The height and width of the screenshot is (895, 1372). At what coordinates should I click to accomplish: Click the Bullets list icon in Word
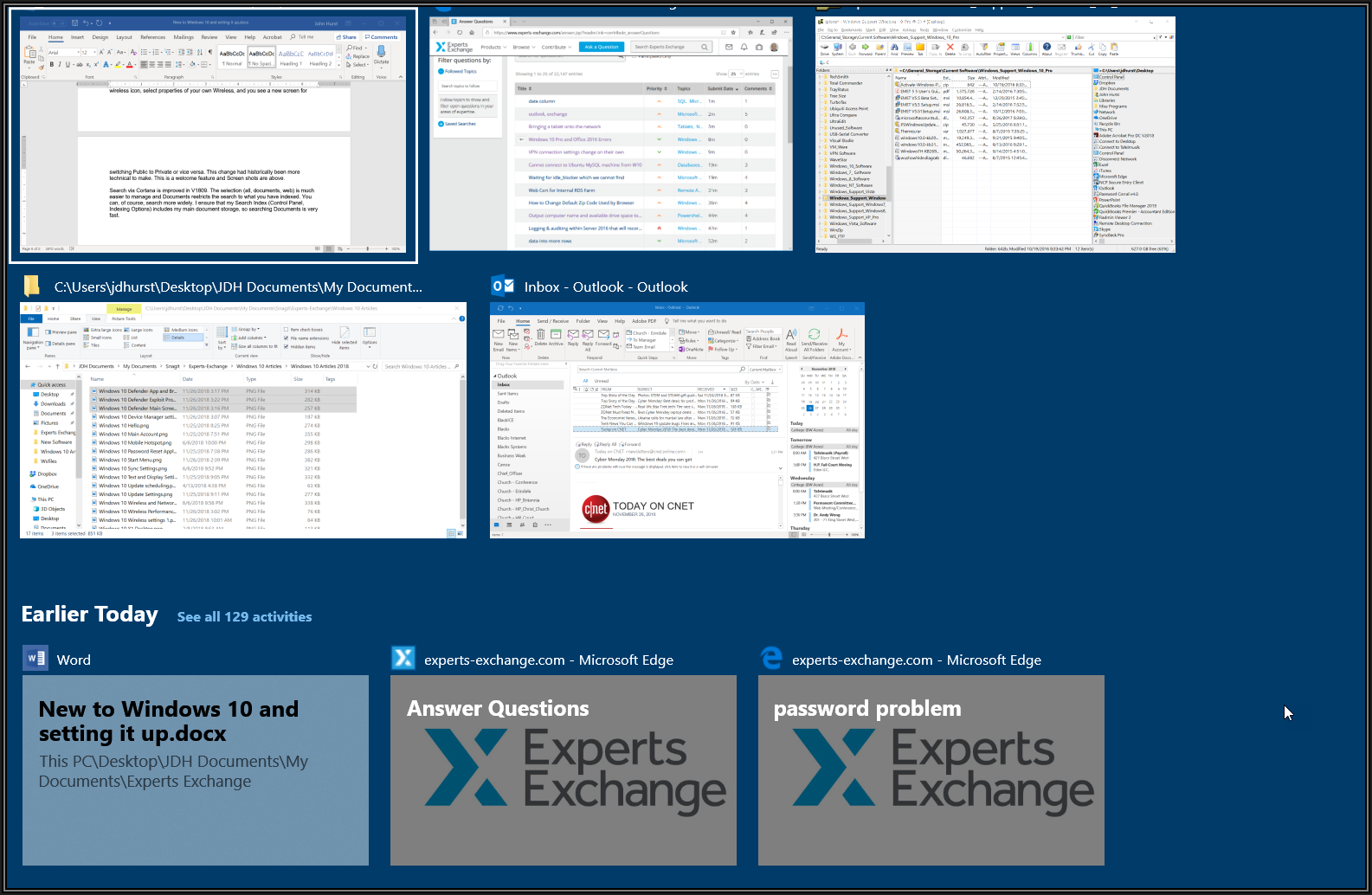(145, 52)
